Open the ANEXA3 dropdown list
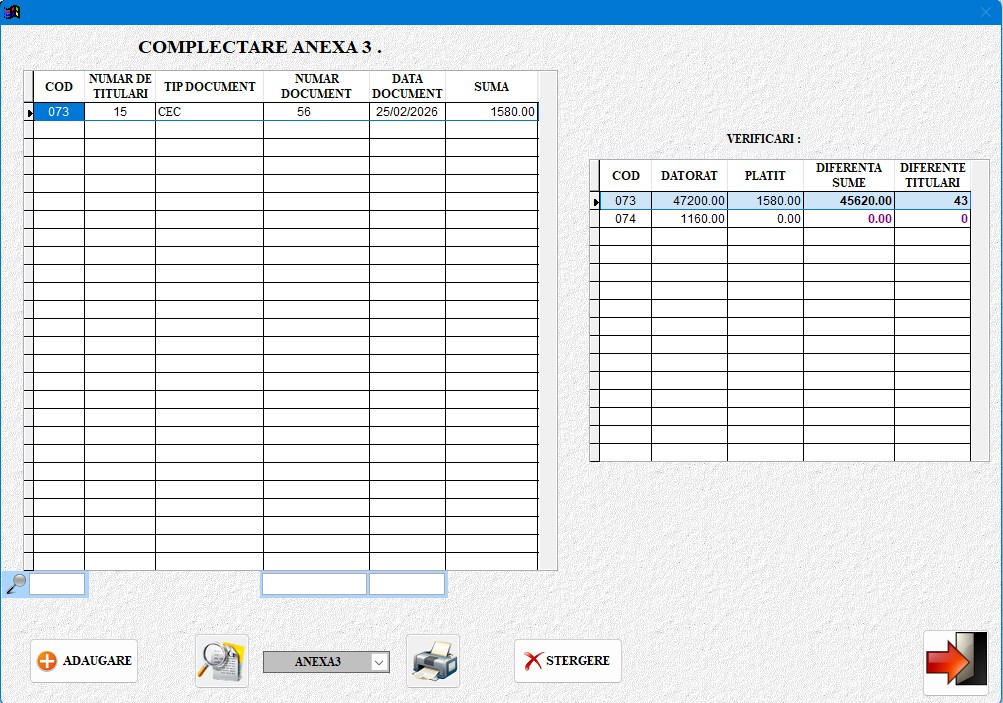 [x=379, y=662]
